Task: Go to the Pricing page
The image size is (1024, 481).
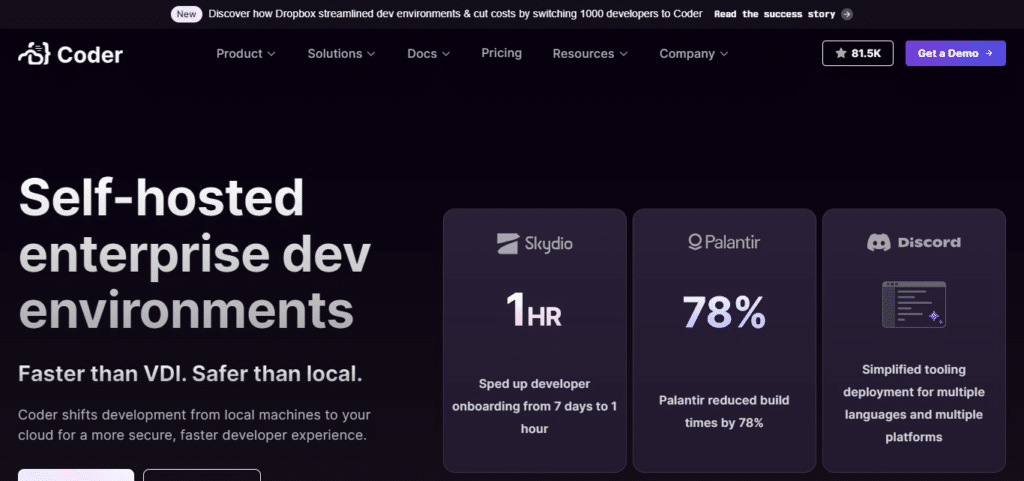Action: (501, 53)
